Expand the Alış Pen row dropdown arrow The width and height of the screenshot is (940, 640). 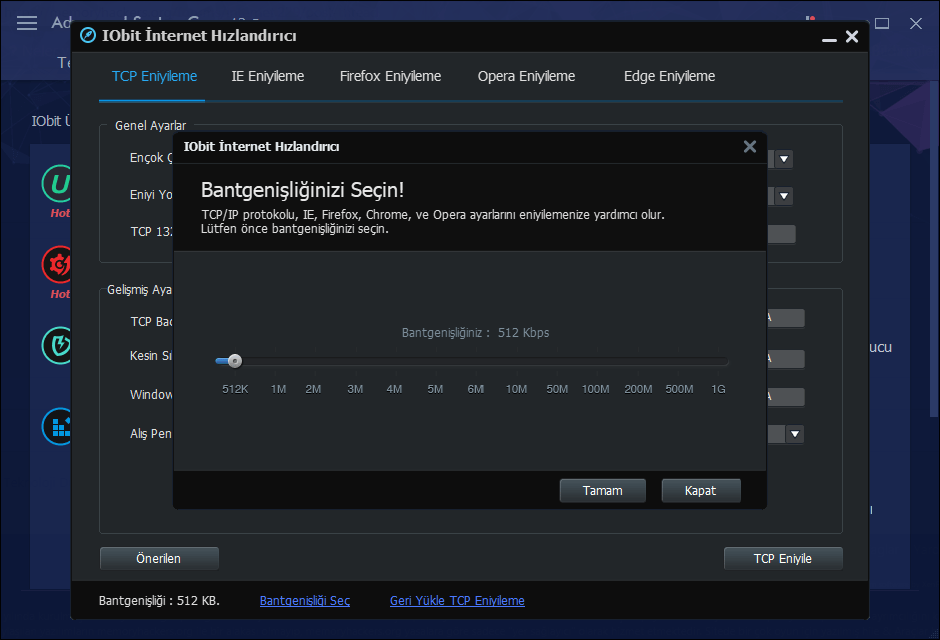(x=795, y=434)
